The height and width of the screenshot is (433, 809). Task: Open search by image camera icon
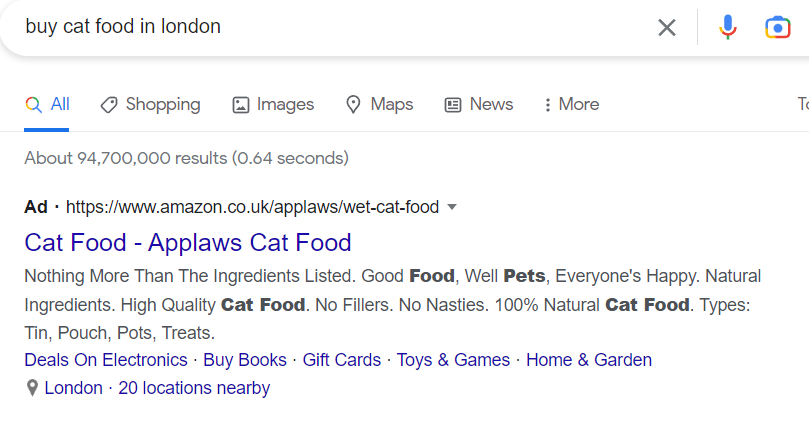click(778, 27)
